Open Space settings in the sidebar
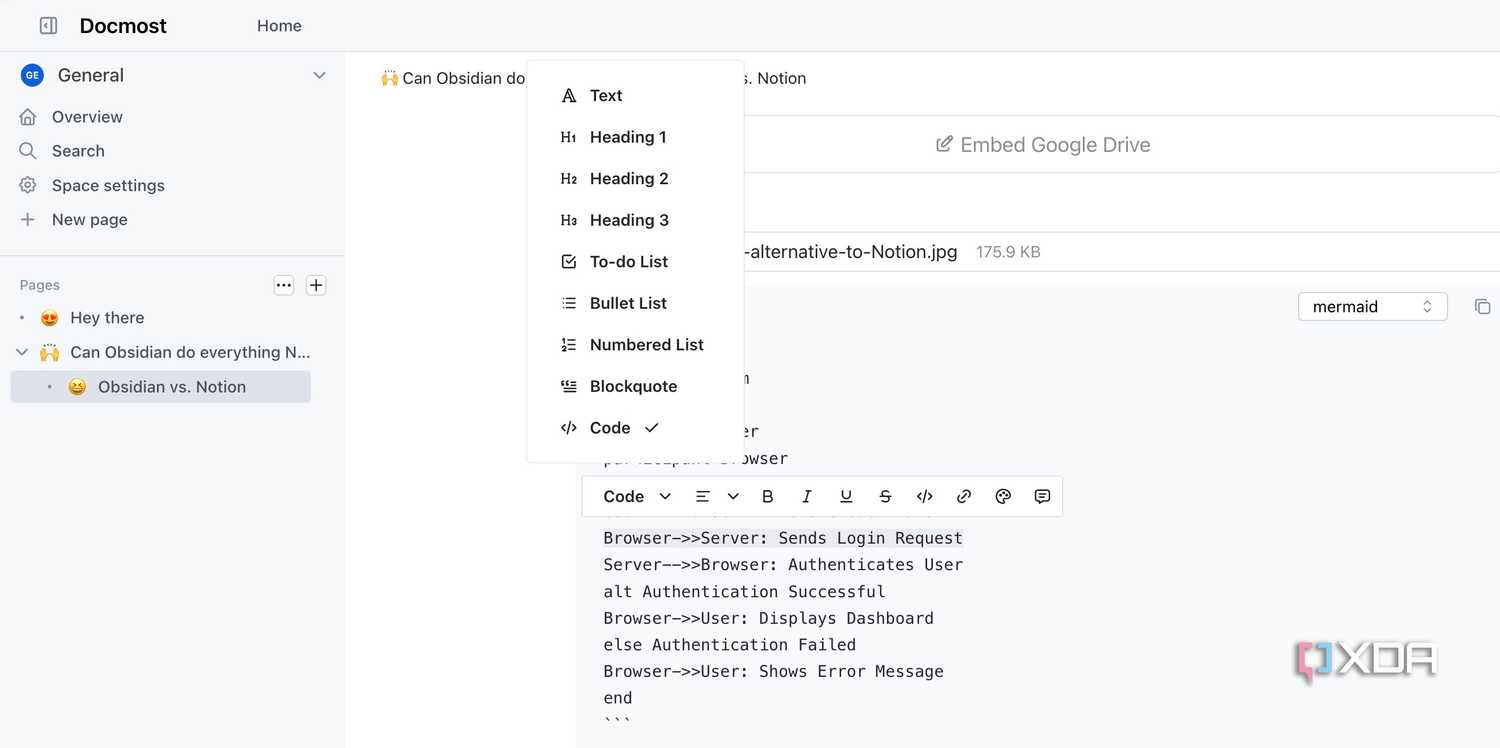Image resolution: width=1500 pixels, height=748 pixels. [108, 185]
